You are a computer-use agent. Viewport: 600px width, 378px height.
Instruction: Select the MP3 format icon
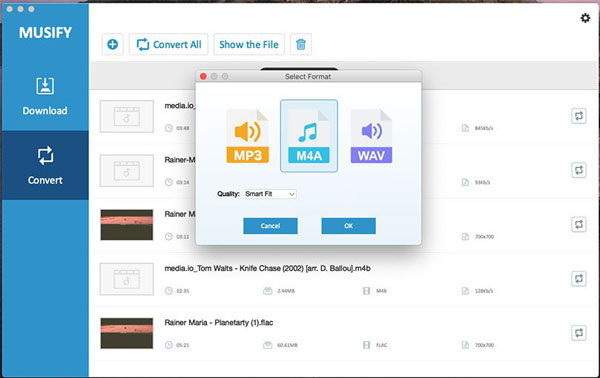click(x=248, y=136)
